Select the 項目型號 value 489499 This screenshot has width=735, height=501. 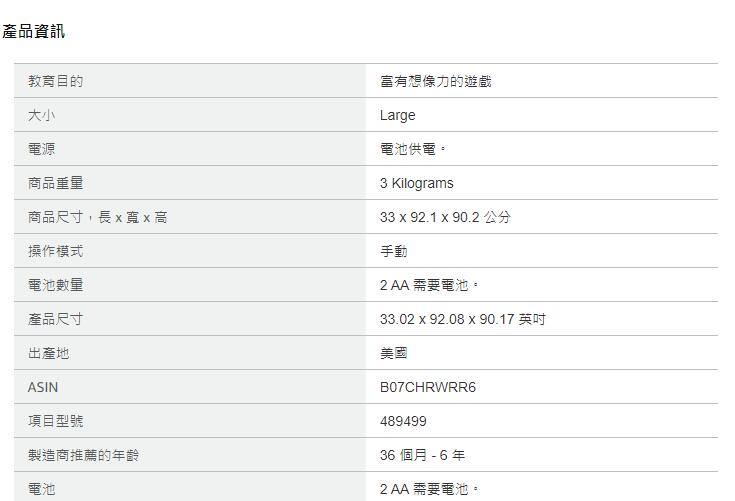tap(403, 421)
